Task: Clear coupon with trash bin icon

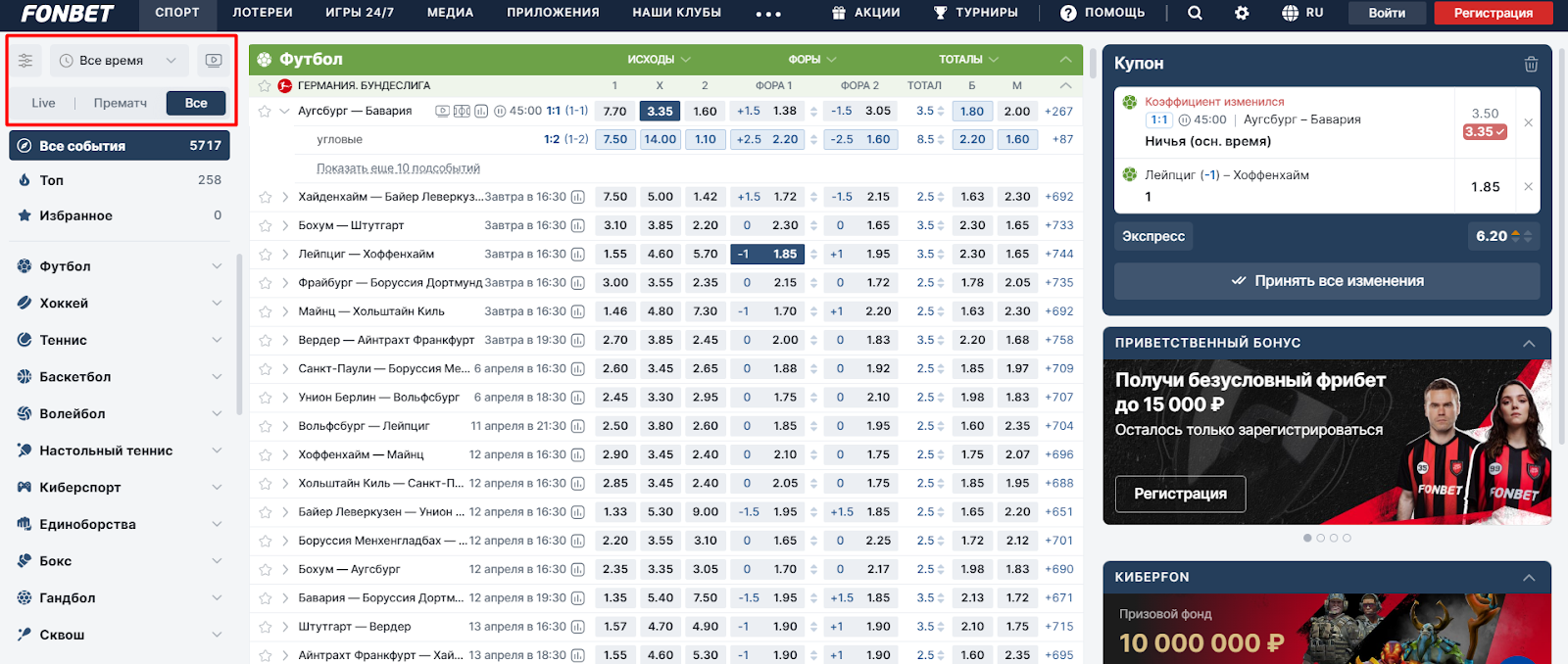Action: [x=1531, y=64]
